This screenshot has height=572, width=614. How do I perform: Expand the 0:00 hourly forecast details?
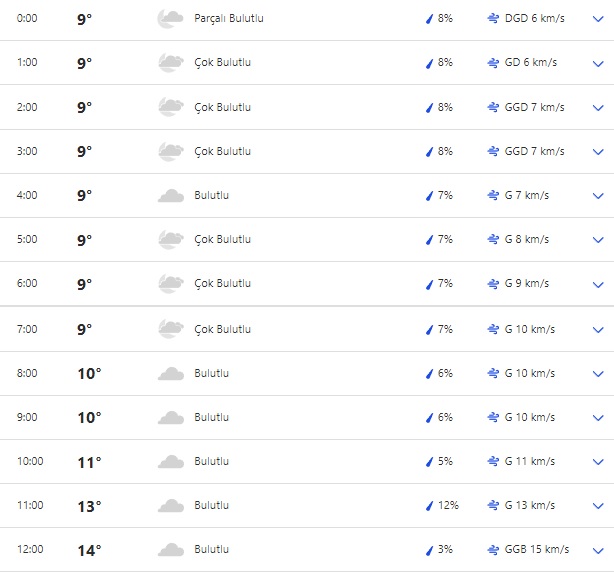tap(598, 19)
